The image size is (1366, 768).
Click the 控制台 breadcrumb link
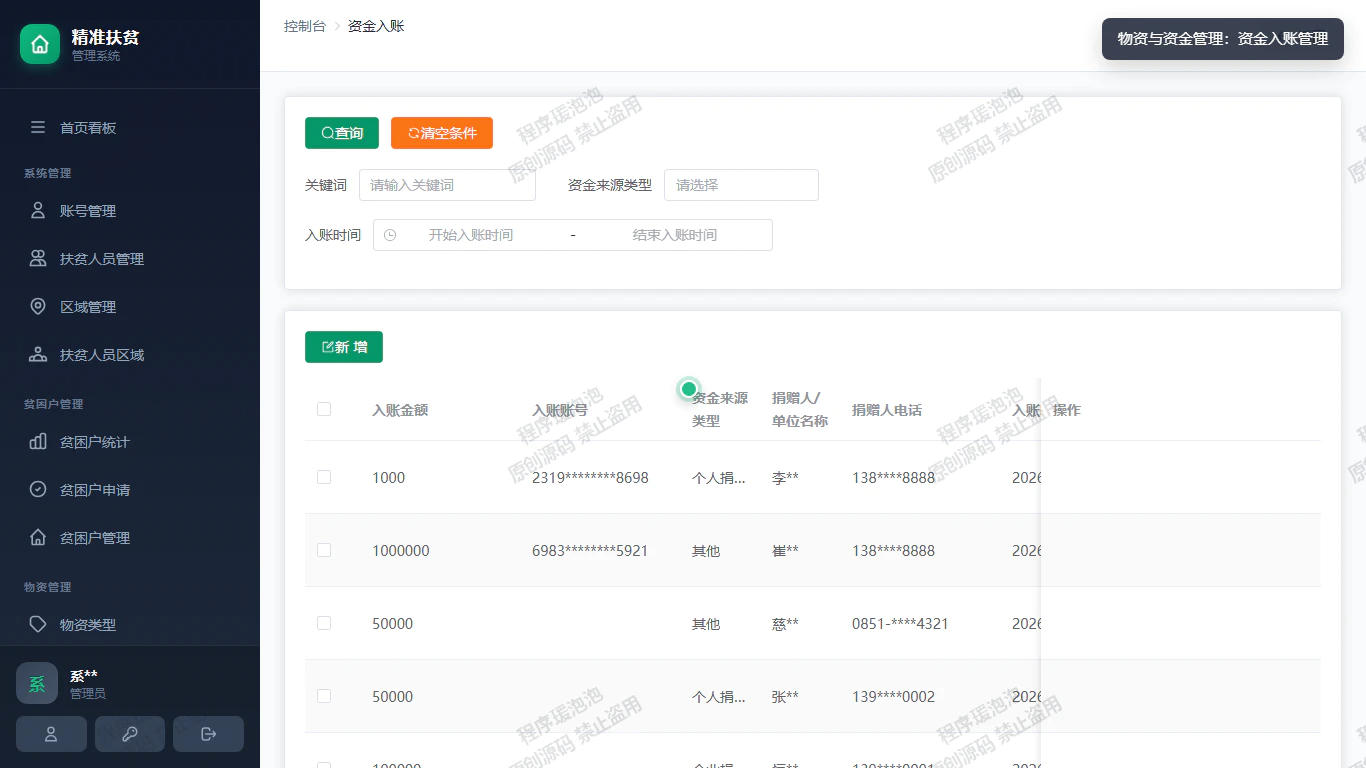coord(305,26)
